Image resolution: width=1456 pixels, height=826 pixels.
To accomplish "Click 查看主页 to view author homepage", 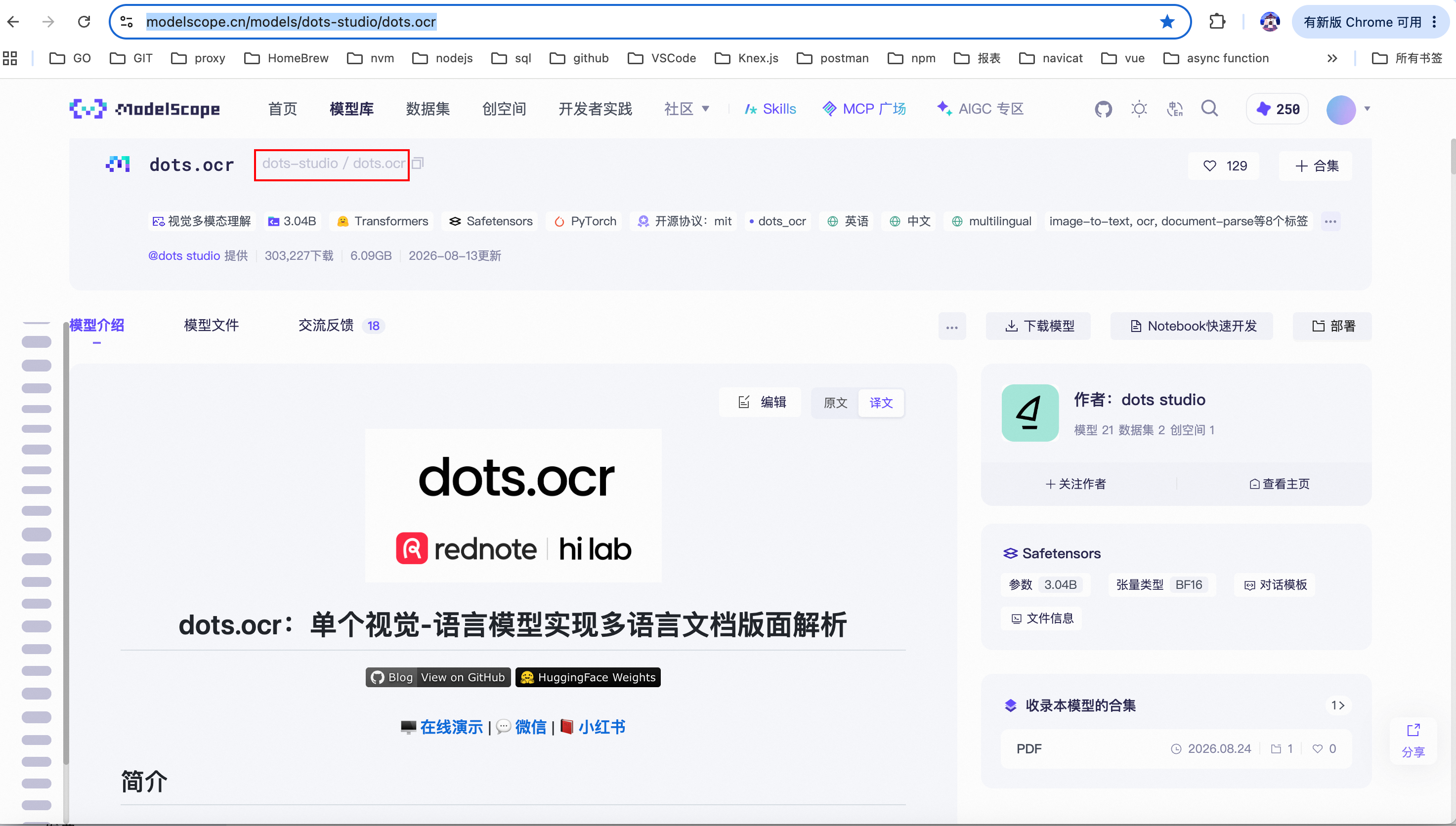I will pyautogui.click(x=1280, y=484).
